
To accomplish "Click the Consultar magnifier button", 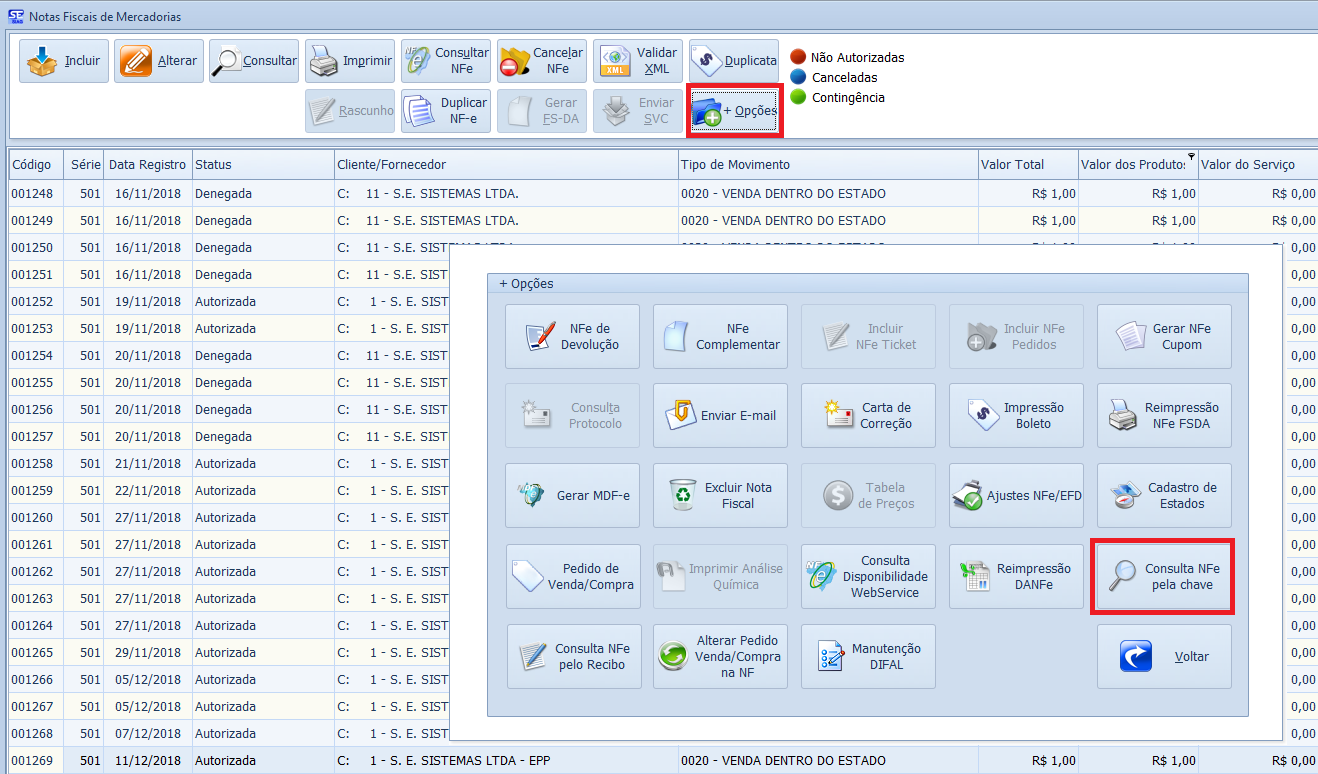I will pyautogui.click(x=254, y=61).
